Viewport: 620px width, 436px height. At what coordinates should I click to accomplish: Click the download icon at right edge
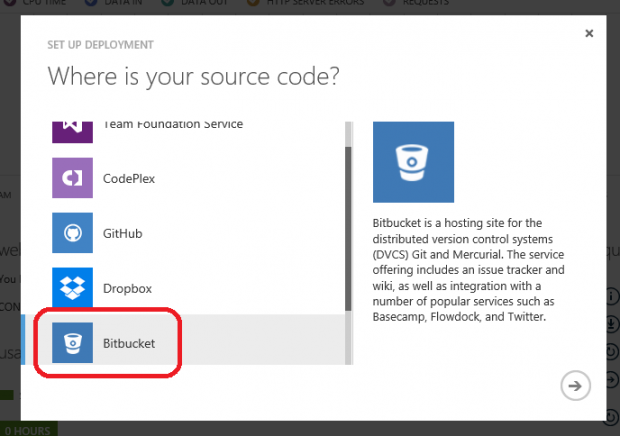(612, 324)
